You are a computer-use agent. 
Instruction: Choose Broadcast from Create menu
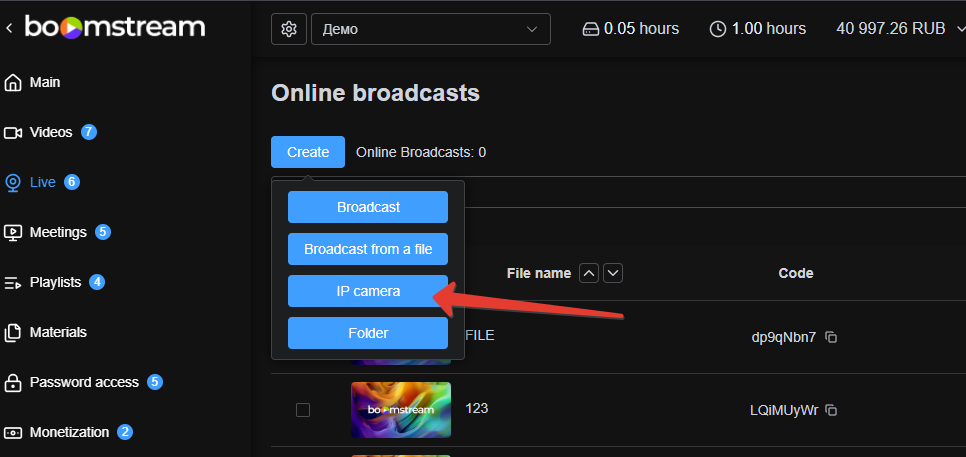pyautogui.click(x=368, y=207)
